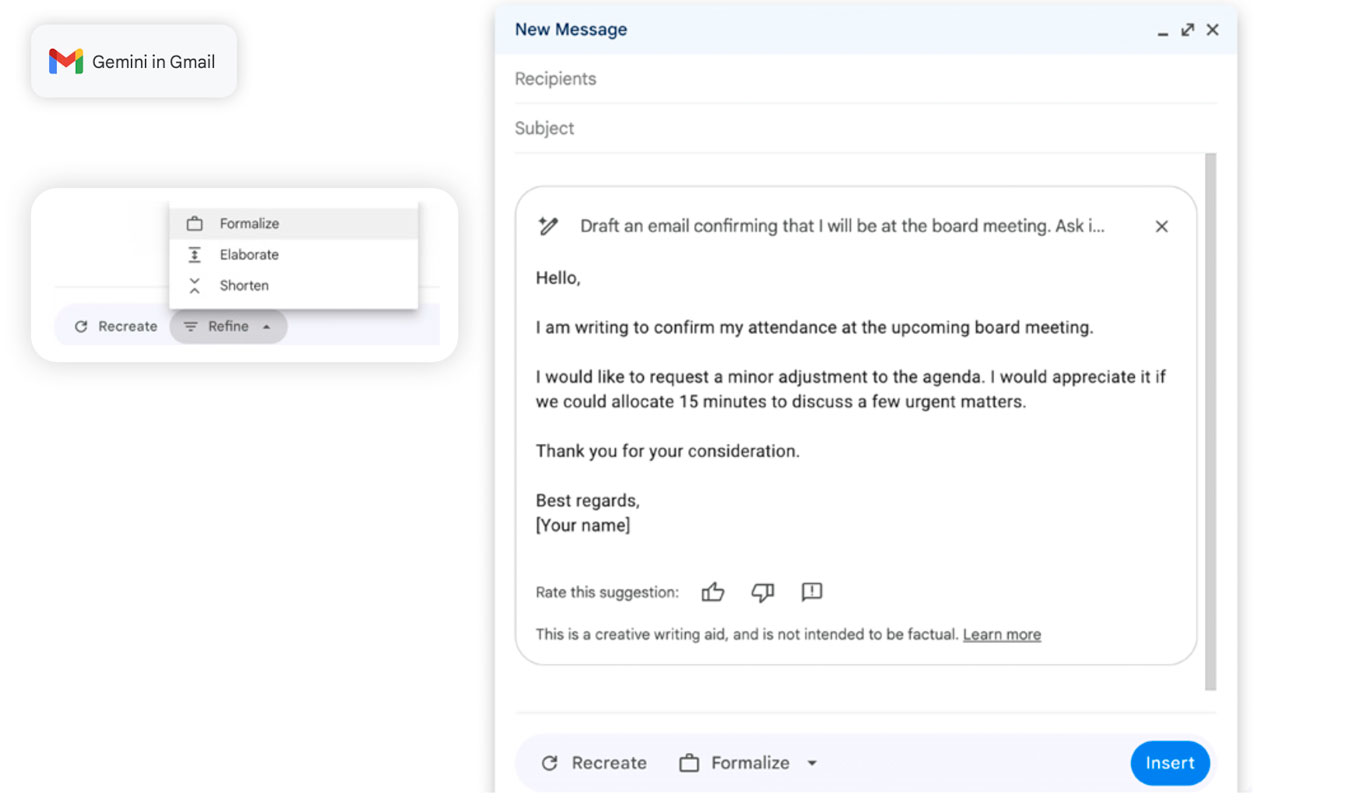1356x810 pixels.
Task: Rate the suggestion thumbs down
Action: 763,593
